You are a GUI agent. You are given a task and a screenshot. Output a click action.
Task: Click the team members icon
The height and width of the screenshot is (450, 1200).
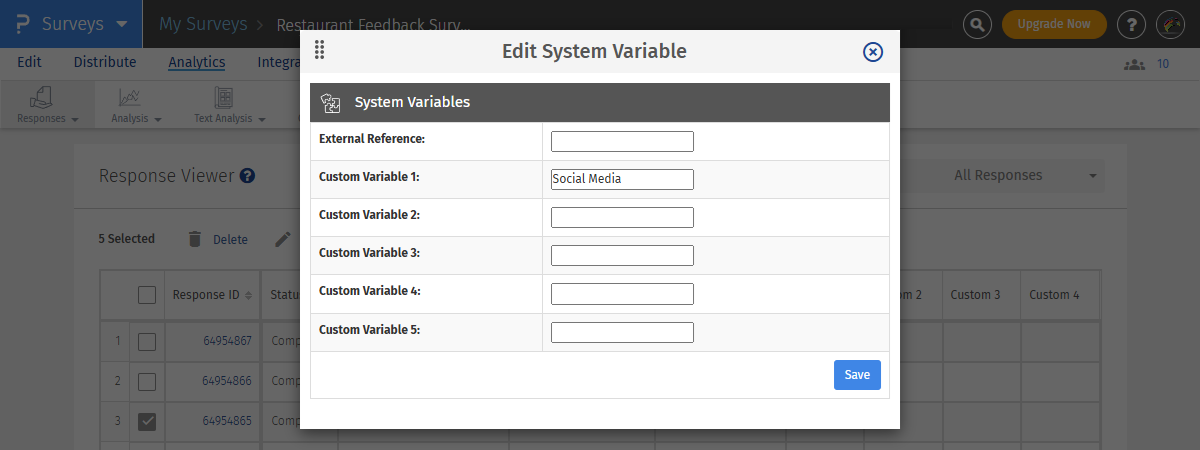pos(1134,64)
